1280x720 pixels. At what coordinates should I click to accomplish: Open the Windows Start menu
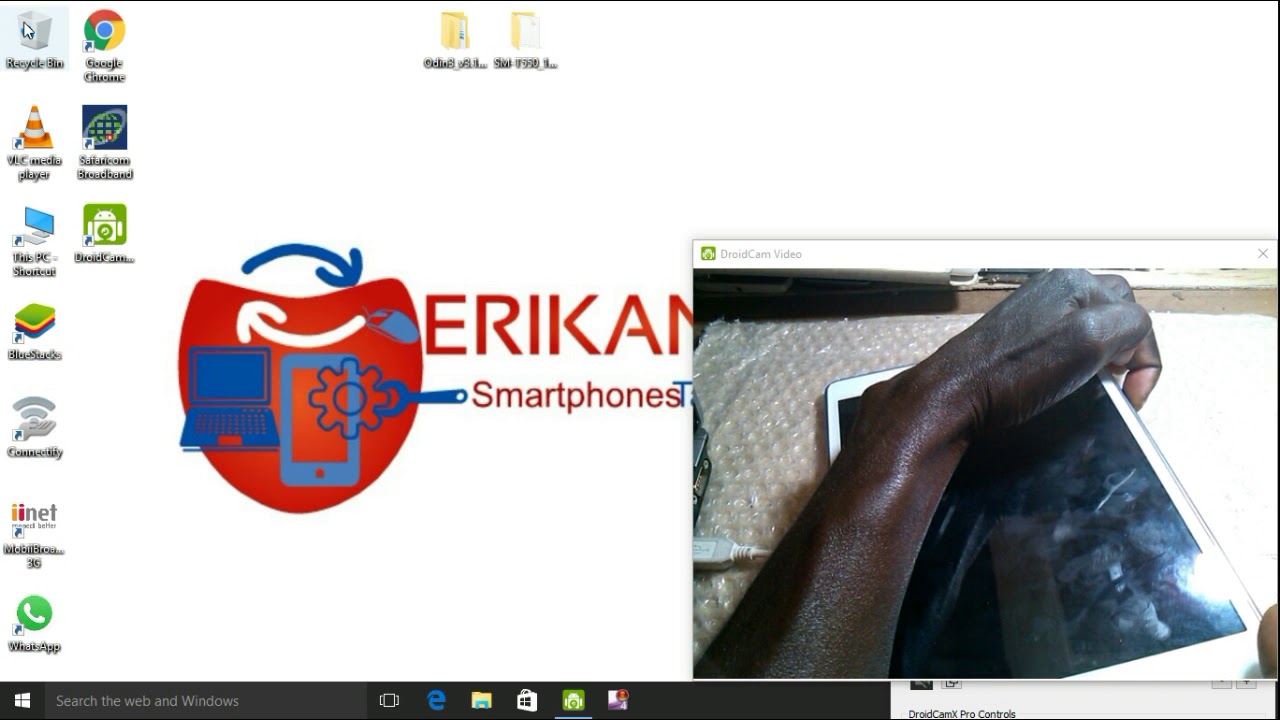(22, 701)
